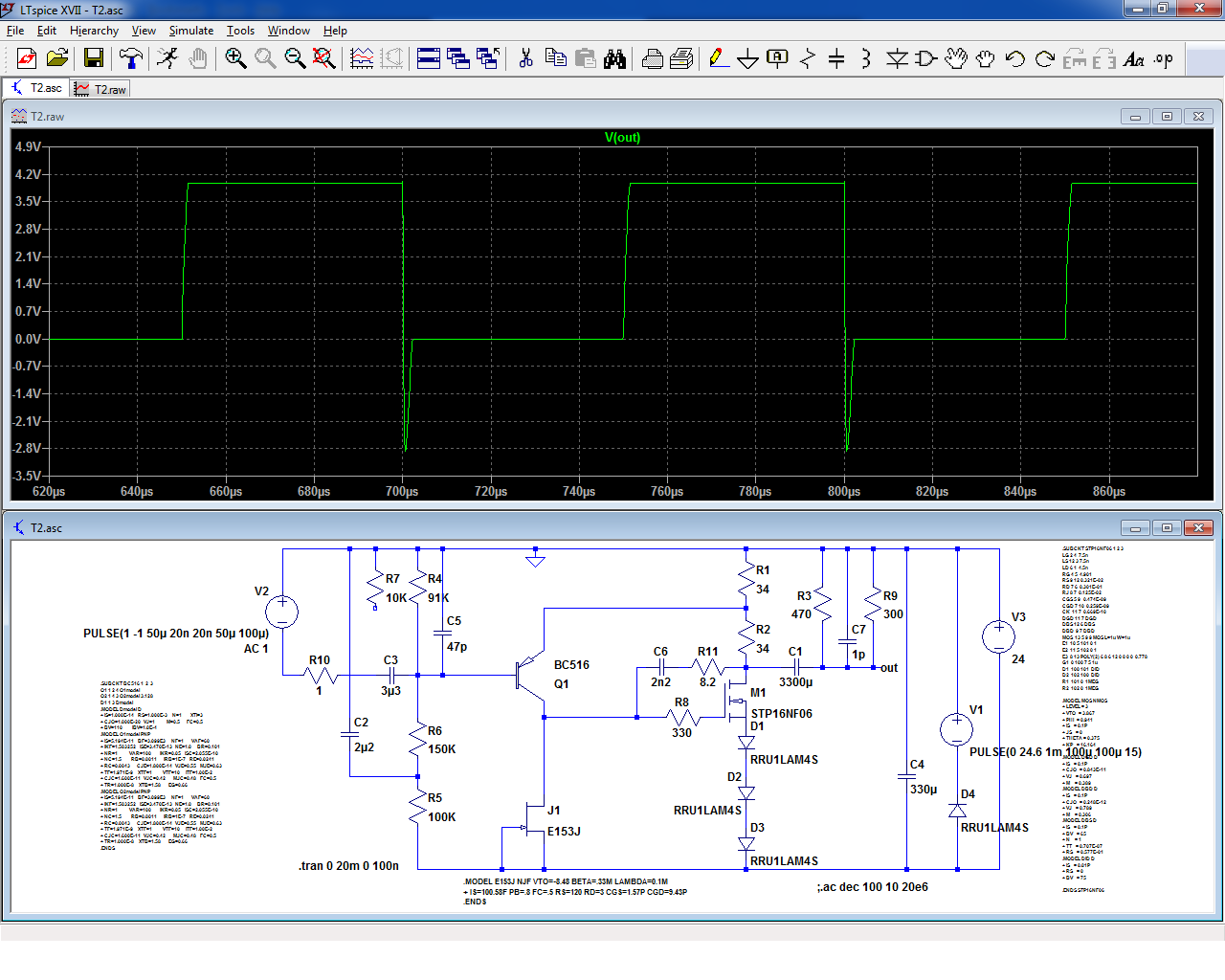This screenshot has height=980, width=1225.
Task: Cascade windows icon
Action: 458,58
